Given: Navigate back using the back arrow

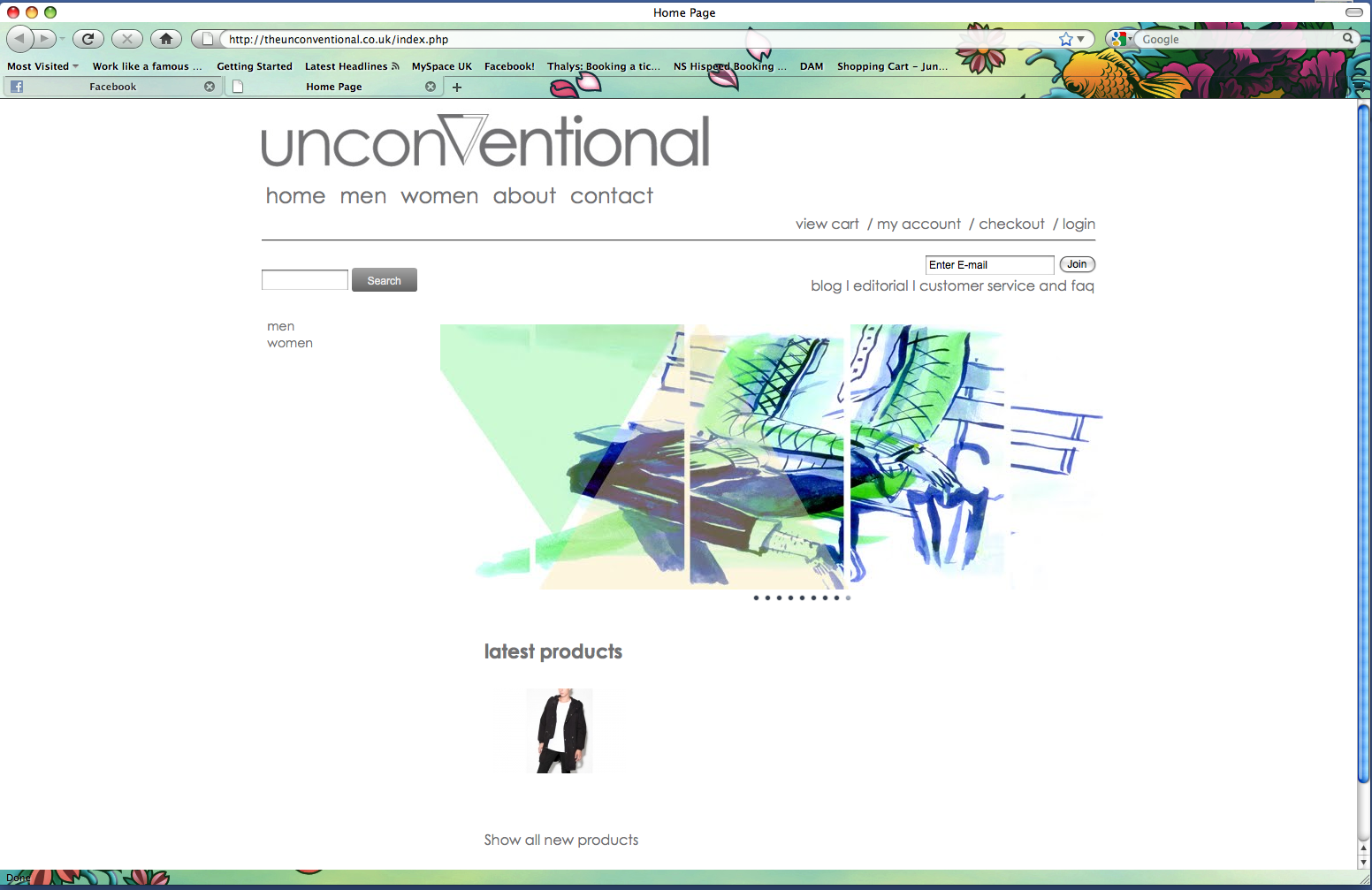Looking at the screenshot, I should click(x=19, y=38).
